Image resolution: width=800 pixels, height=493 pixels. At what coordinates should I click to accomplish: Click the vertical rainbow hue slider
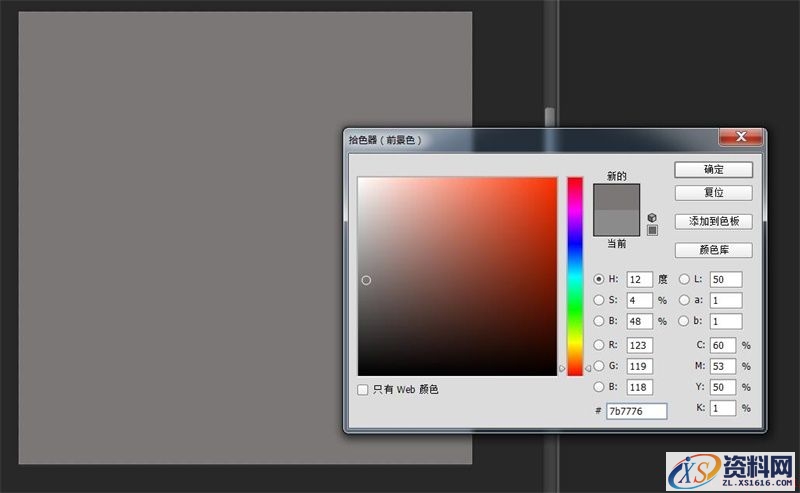[575, 275]
